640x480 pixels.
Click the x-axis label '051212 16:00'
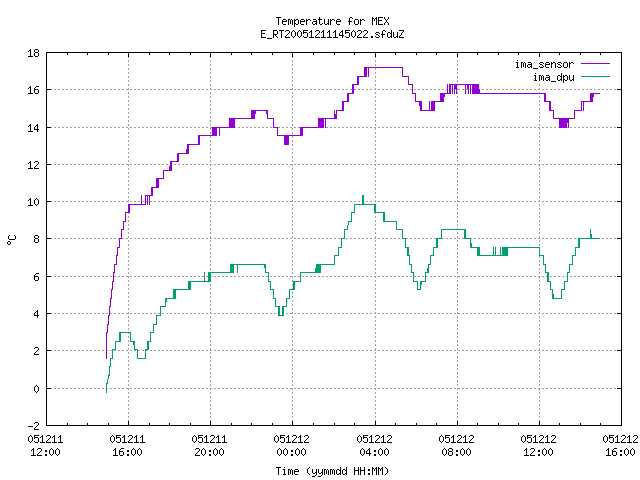[620, 445]
